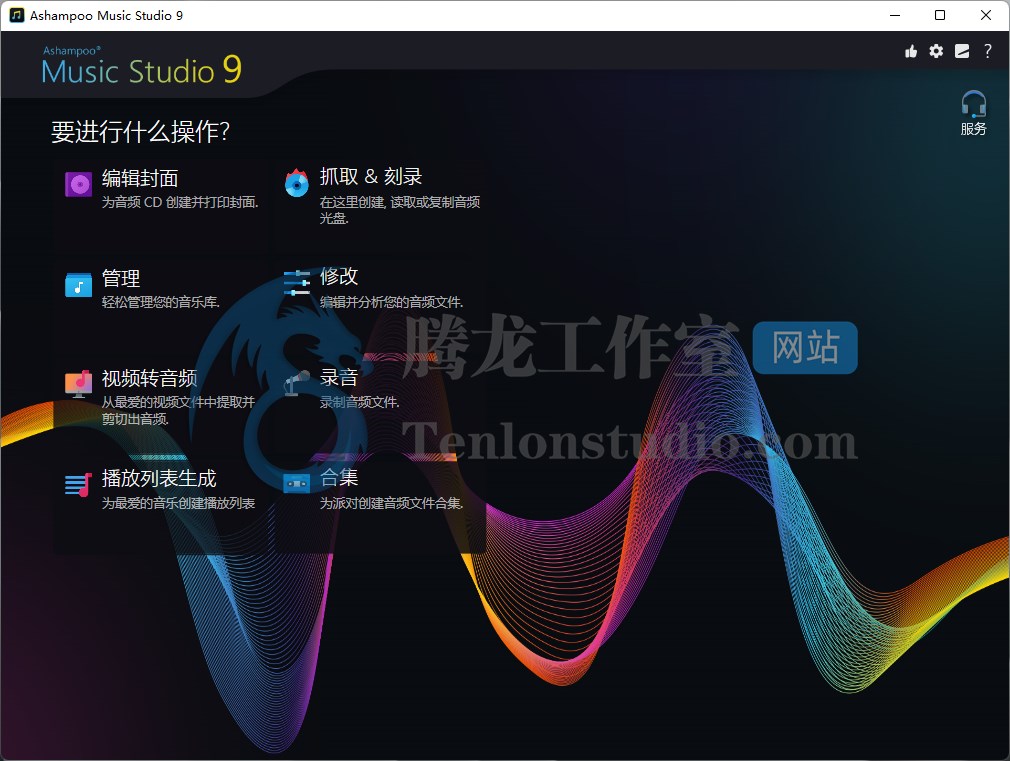Click the purple disc icon for 编辑封面
Screen dimensions: 1010x761
click(79, 184)
